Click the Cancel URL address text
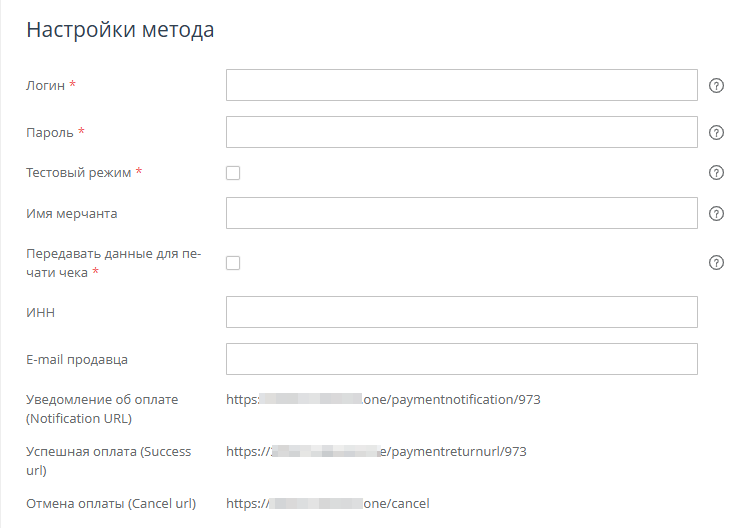Screen dimensions: 740x528 pos(328,503)
